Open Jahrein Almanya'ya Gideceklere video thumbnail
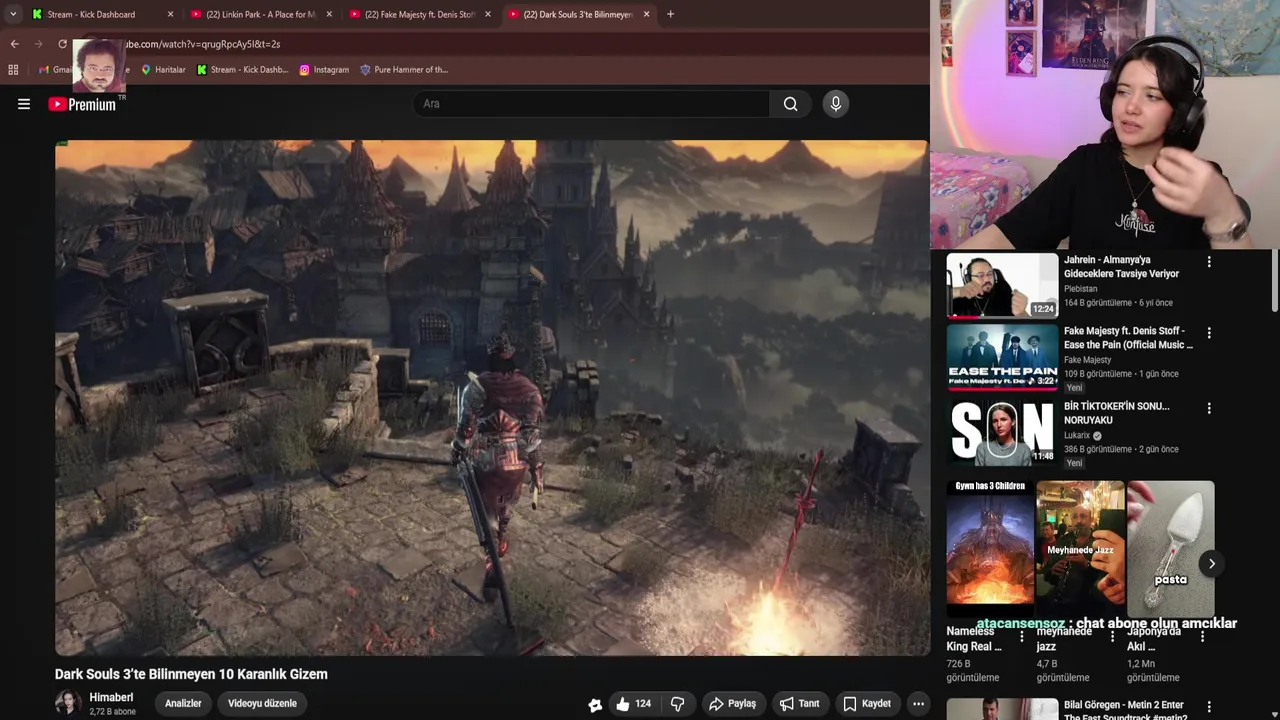This screenshot has width=1280, height=720. tap(1002, 285)
